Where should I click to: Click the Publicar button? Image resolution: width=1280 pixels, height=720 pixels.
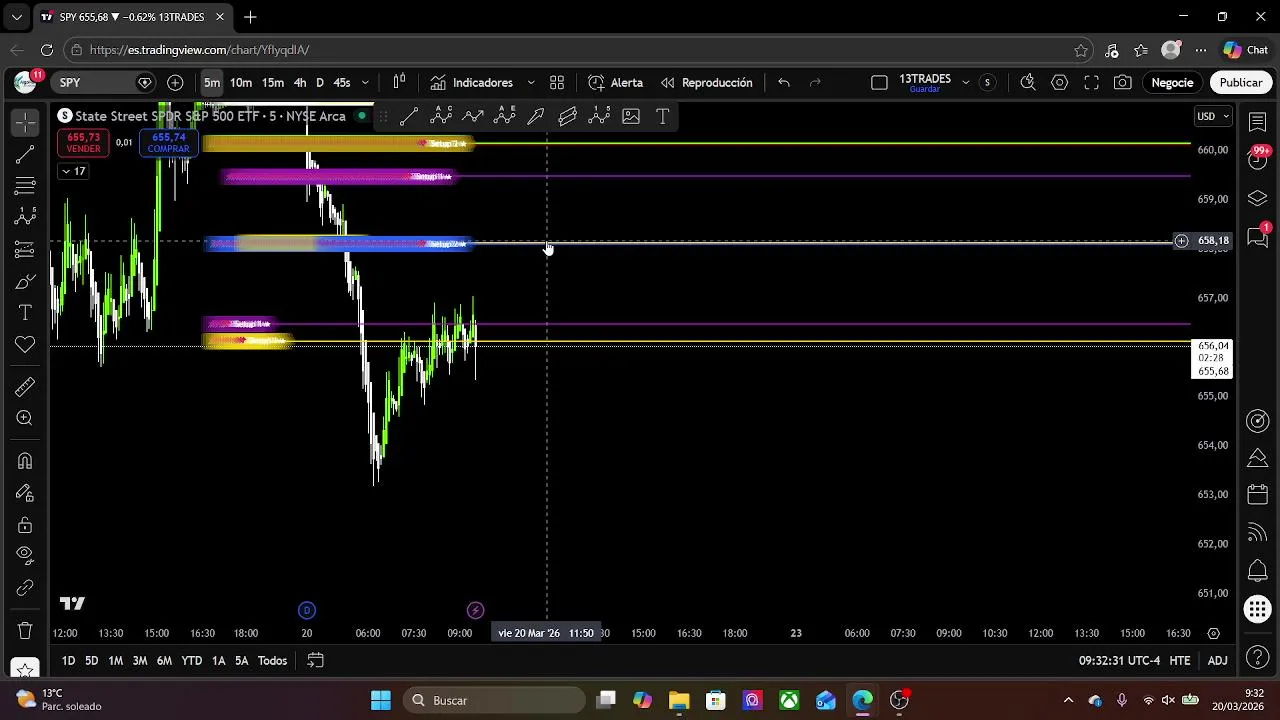(x=1240, y=83)
